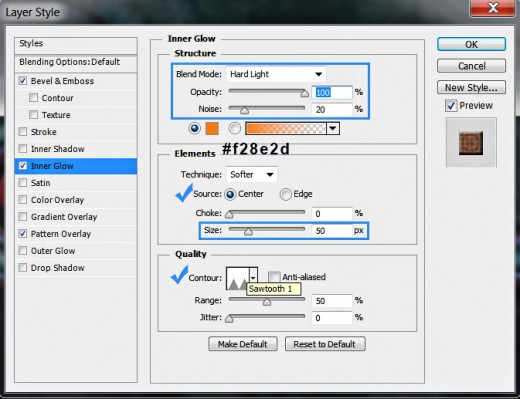520x399 pixels.
Task: Click the Size value field
Action: coord(332,231)
